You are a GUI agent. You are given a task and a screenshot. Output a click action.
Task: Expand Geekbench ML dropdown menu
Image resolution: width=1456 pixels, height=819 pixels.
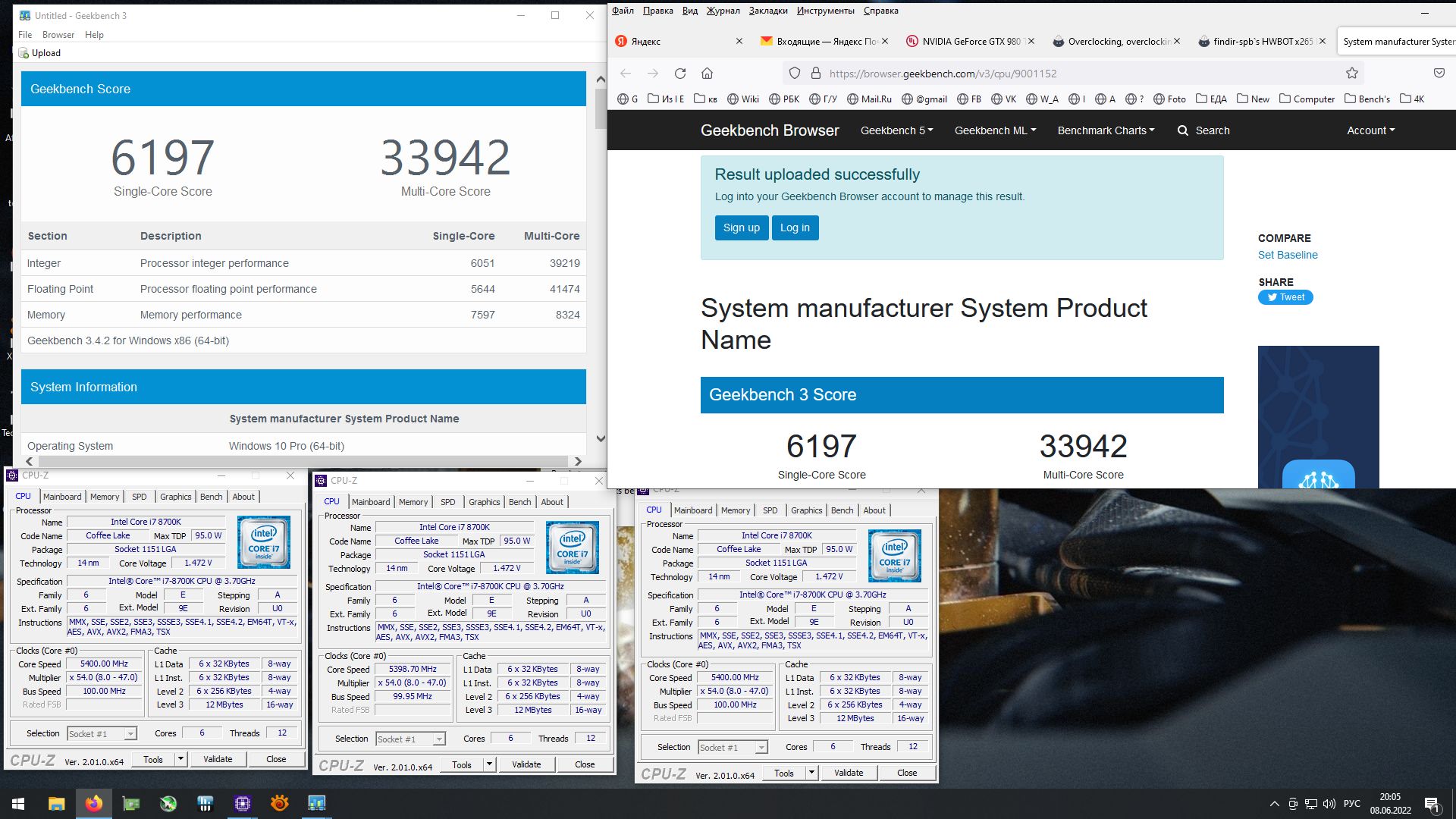point(995,130)
